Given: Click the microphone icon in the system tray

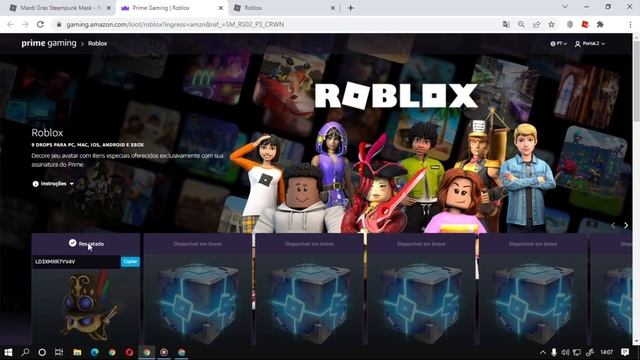Looking at the screenshot, I should [x=554, y=352].
